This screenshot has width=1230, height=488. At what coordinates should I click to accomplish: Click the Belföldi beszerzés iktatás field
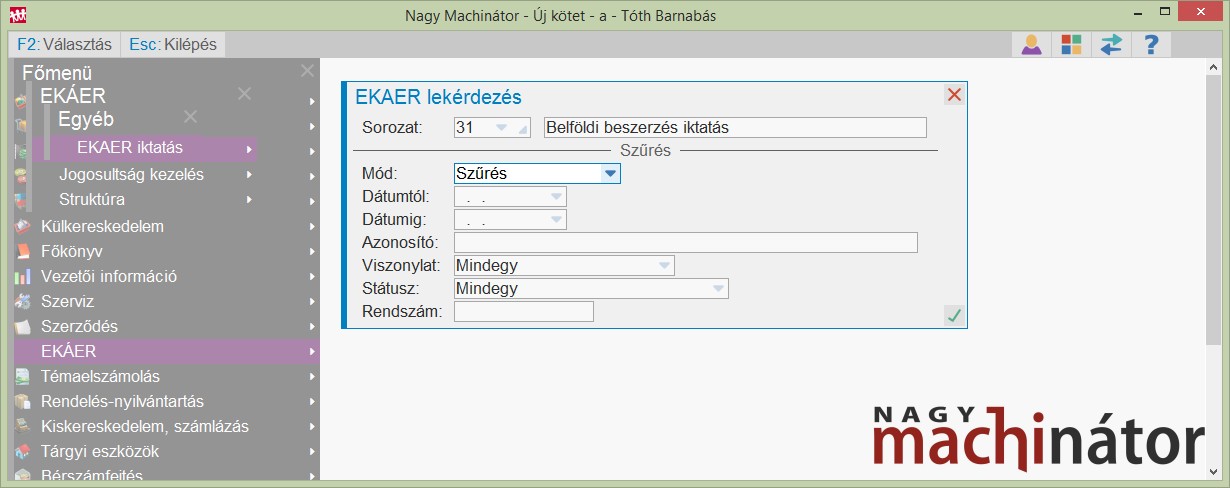point(735,127)
